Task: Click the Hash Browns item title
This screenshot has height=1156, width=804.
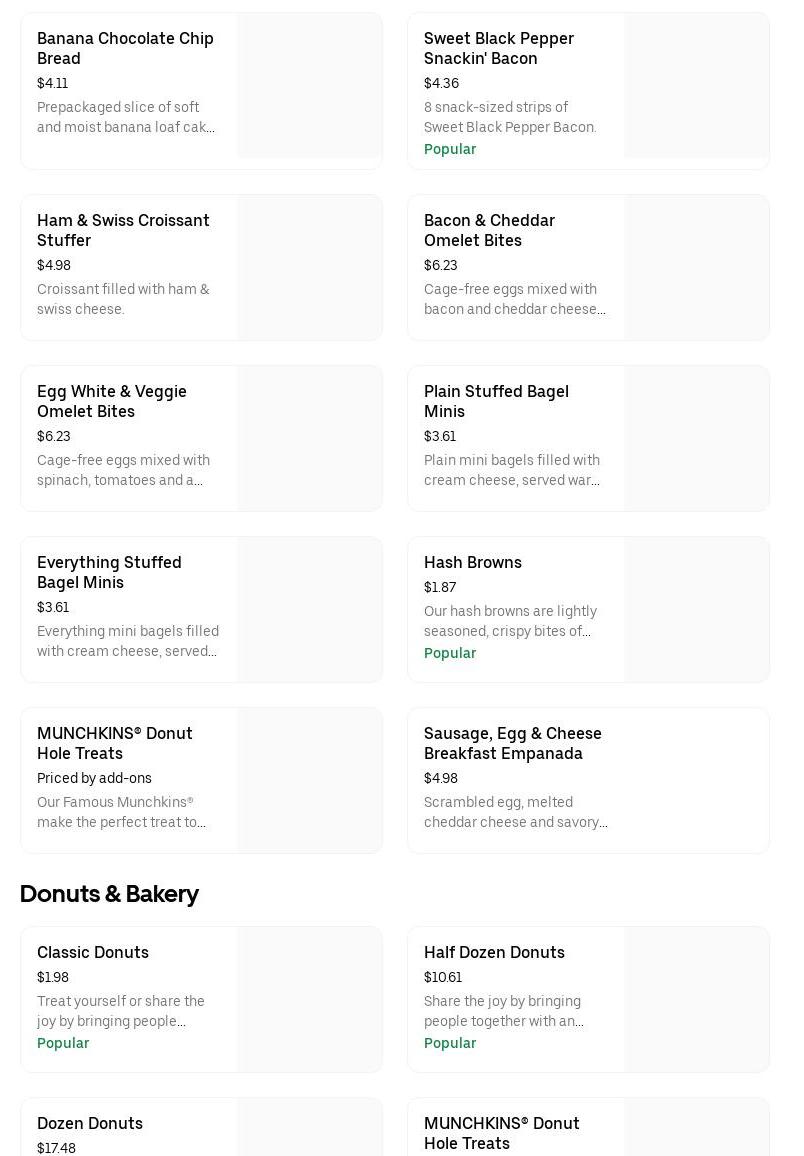Action: pyautogui.click(x=473, y=562)
